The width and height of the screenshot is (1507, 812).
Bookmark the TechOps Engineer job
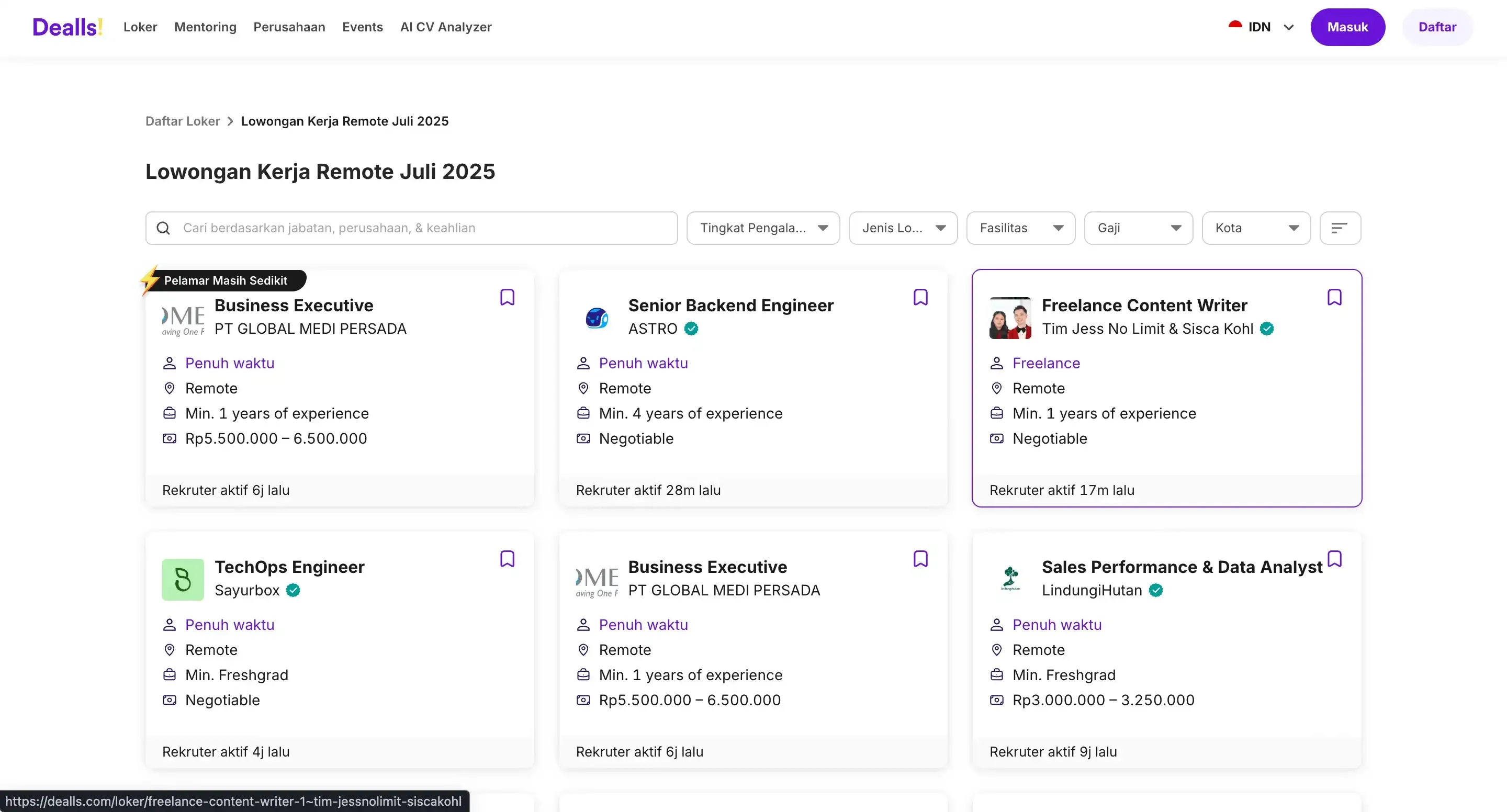pos(507,559)
